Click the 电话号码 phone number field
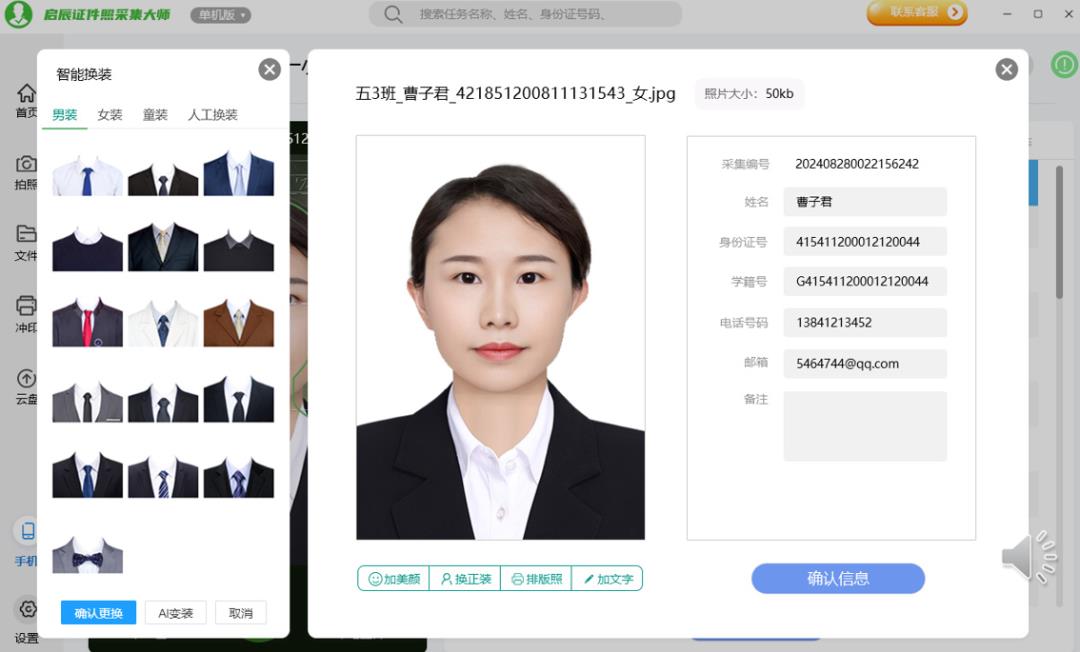The width and height of the screenshot is (1080, 652). click(864, 323)
